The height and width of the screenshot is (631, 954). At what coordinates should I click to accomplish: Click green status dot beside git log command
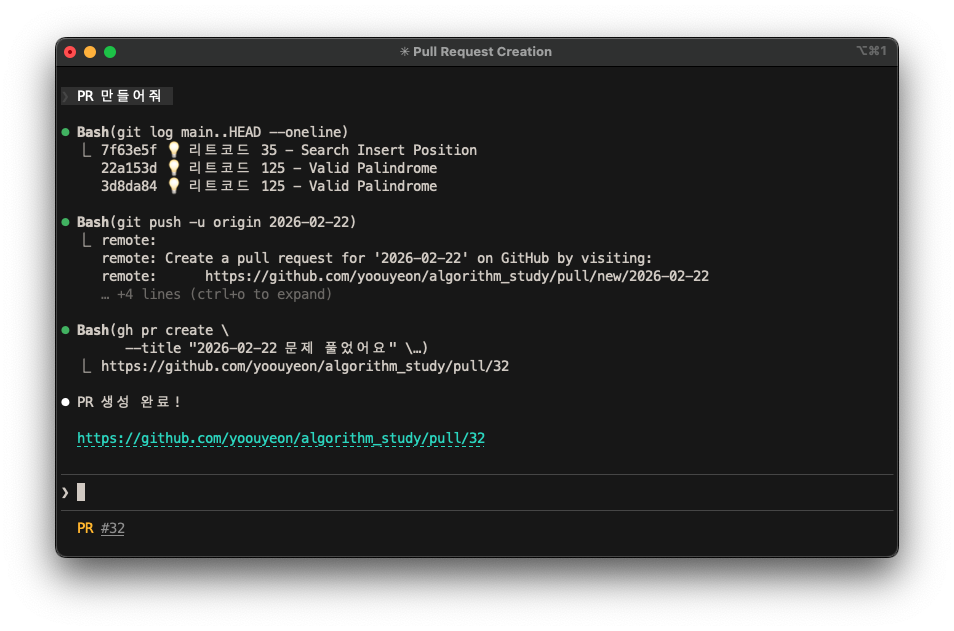pyautogui.click(x=65, y=132)
